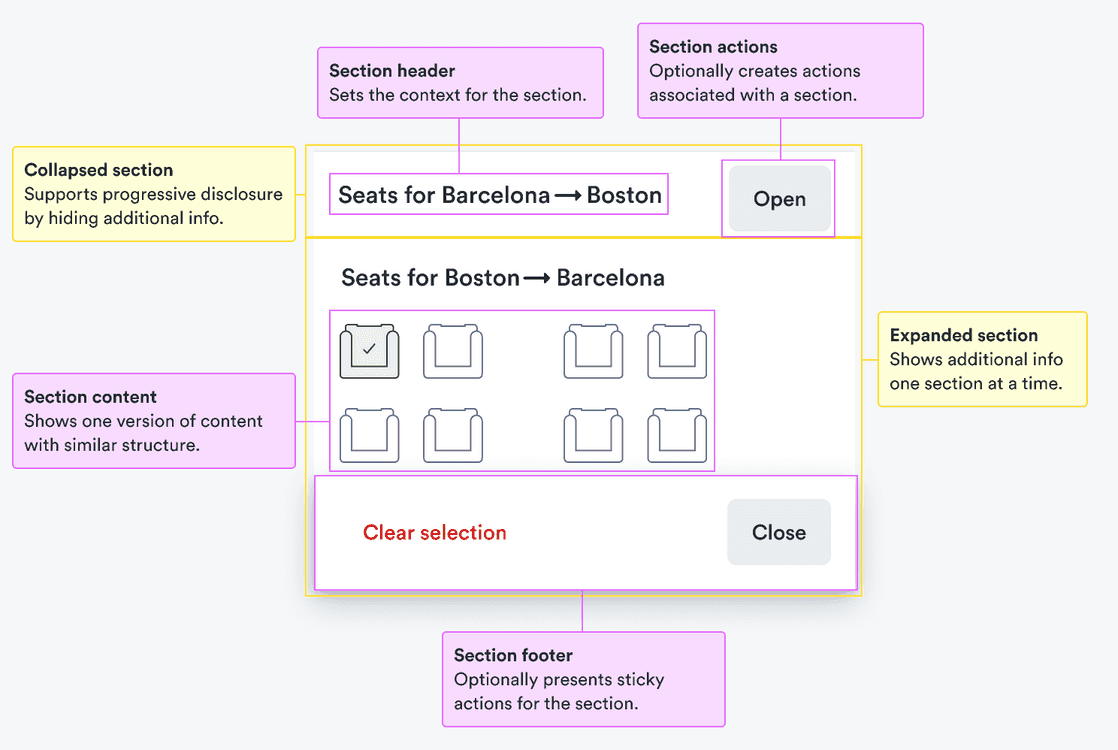Click the arrow in the Barcelona → Boston header
This screenshot has width=1118, height=750.
(x=568, y=196)
